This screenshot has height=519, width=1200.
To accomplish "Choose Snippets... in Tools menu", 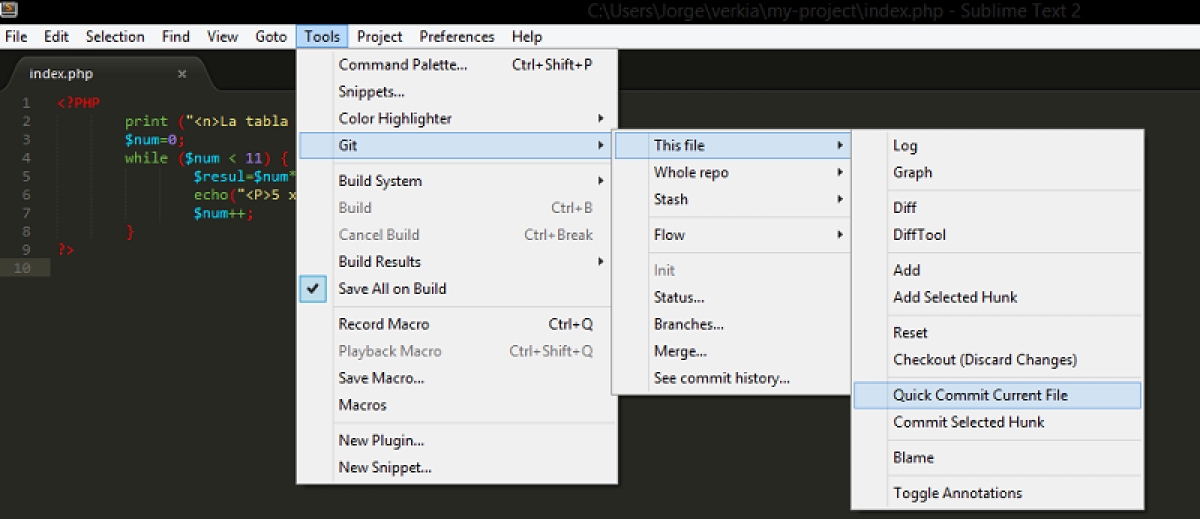I will pos(458,91).
